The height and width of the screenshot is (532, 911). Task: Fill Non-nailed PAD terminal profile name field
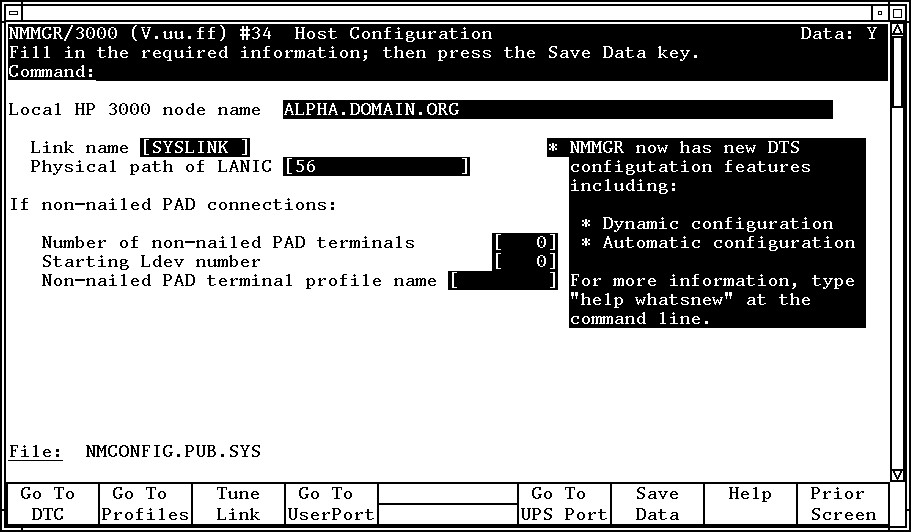[x=503, y=281]
